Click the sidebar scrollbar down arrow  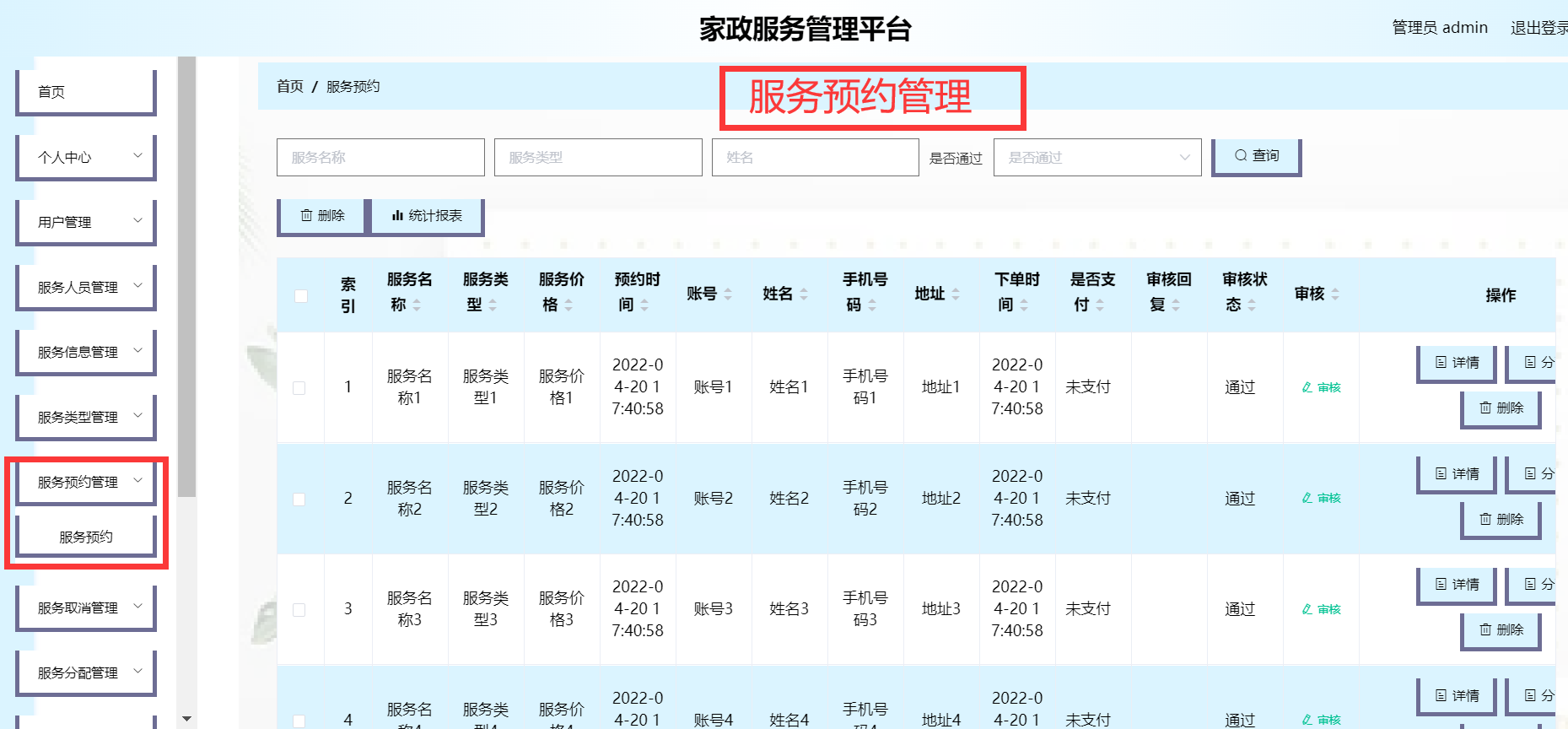(x=187, y=719)
